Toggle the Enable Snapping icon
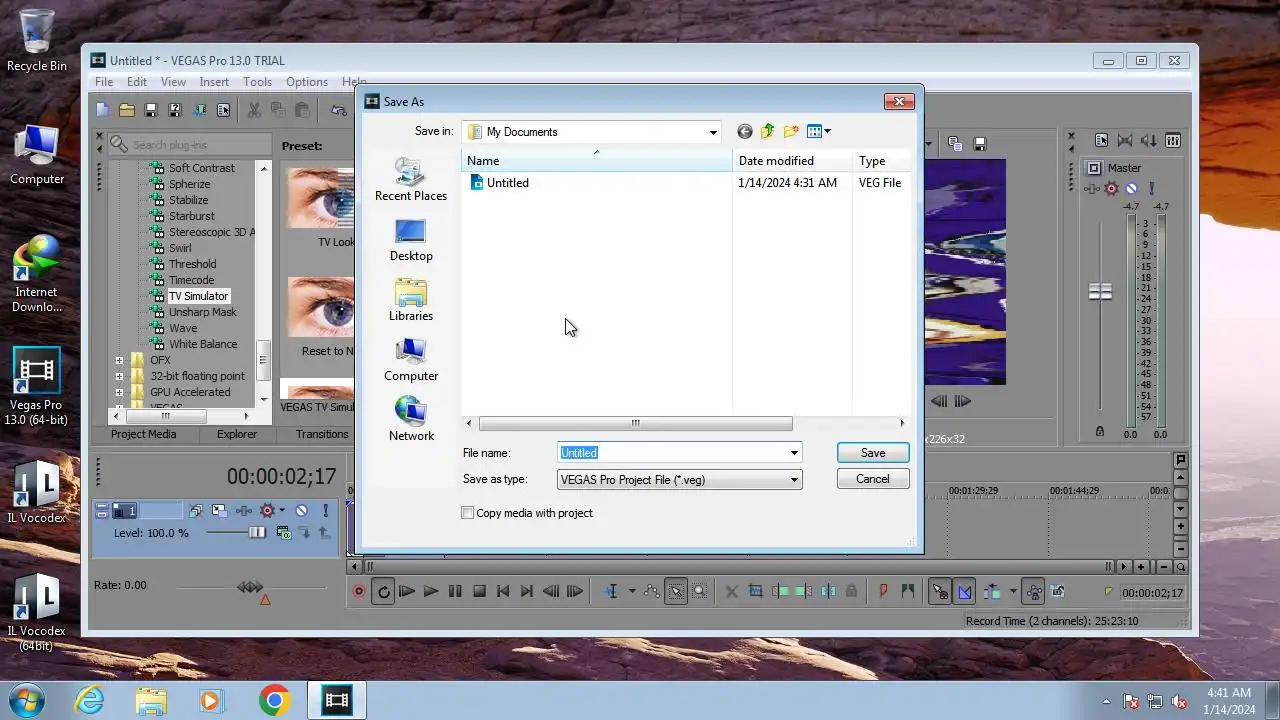 pos(940,592)
